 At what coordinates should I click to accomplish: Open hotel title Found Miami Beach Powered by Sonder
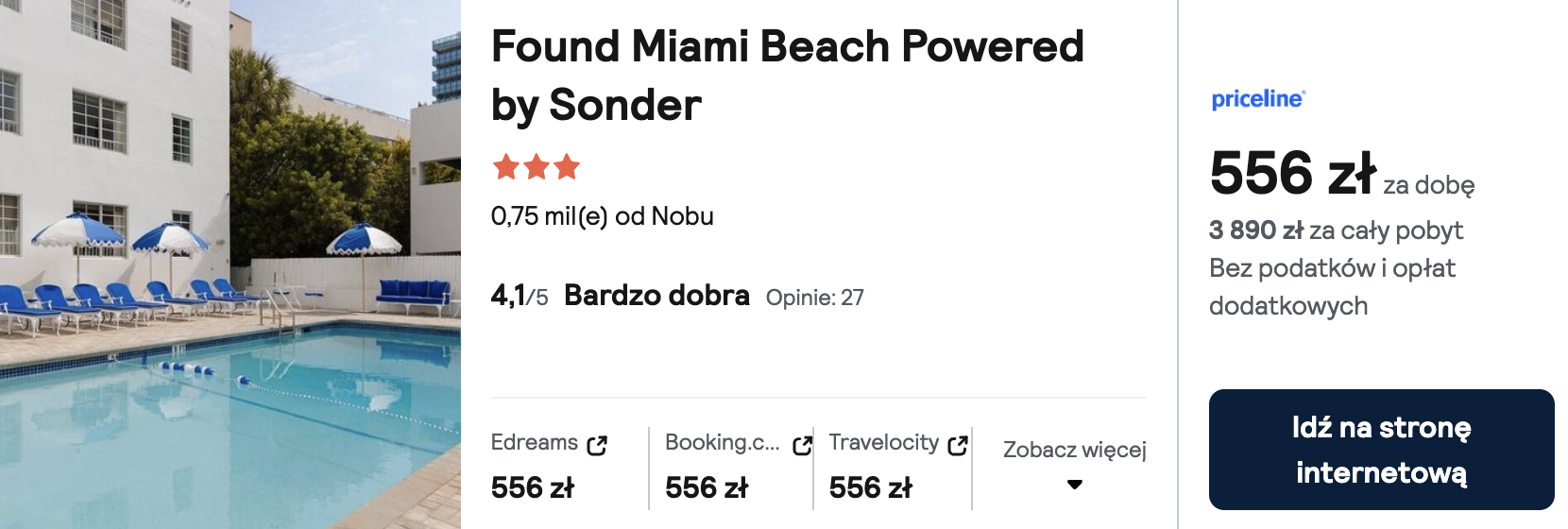click(787, 76)
